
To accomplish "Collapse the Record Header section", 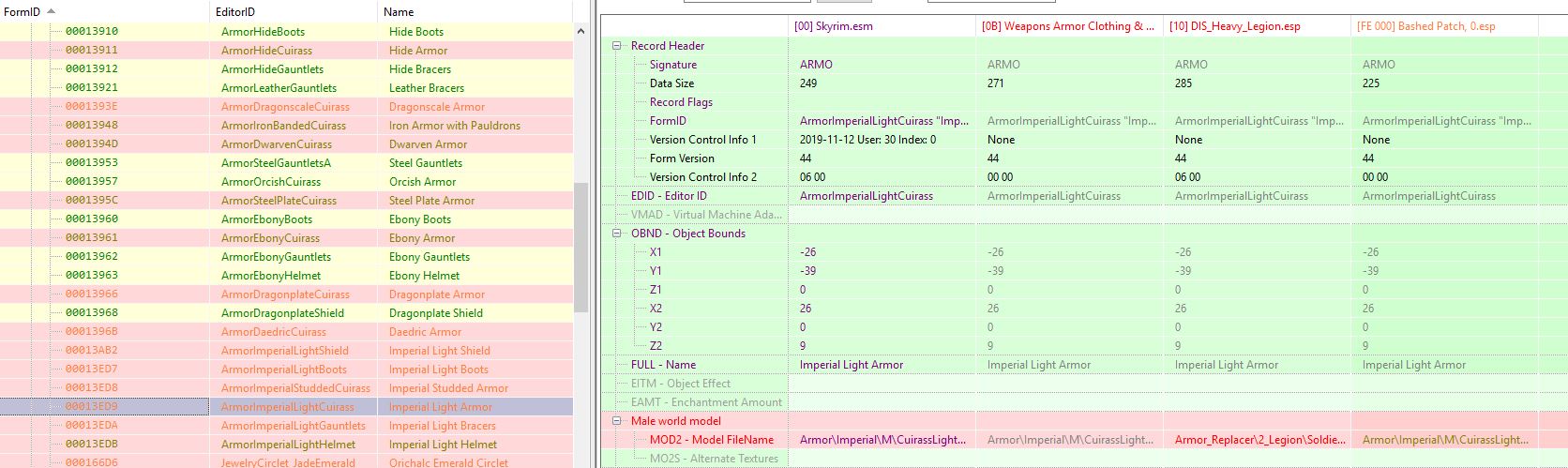I will click(617, 46).
